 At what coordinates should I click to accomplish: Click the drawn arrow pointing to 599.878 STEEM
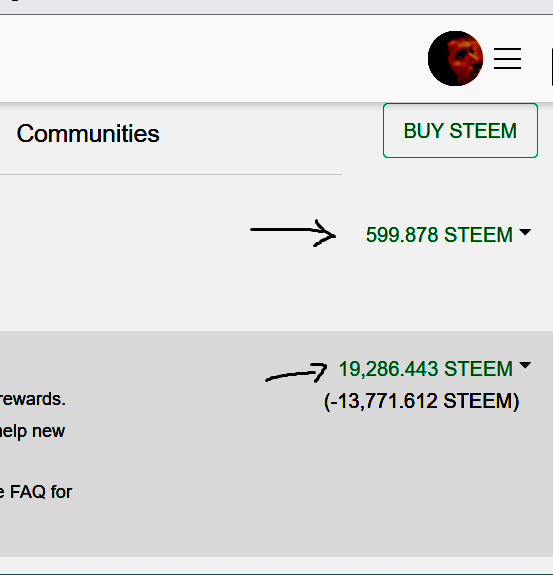tap(293, 233)
